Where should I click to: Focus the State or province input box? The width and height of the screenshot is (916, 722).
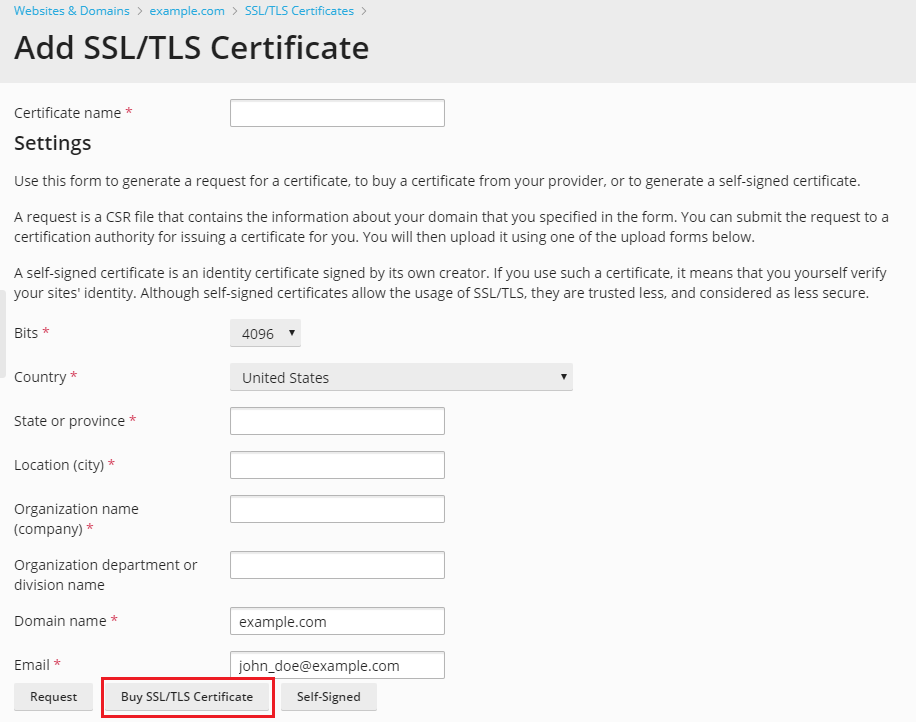[337, 421]
